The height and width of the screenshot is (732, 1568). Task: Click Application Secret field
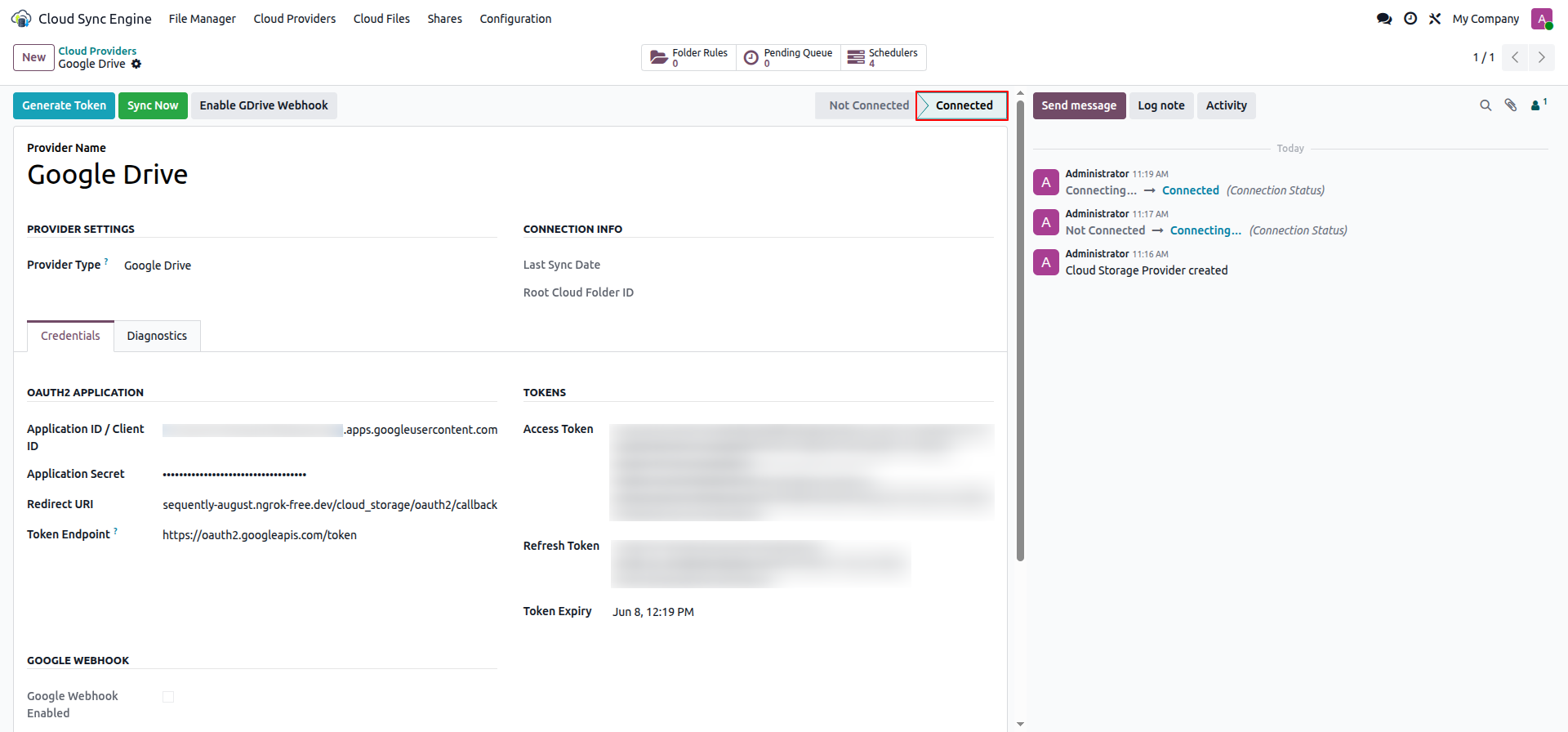click(x=330, y=474)
